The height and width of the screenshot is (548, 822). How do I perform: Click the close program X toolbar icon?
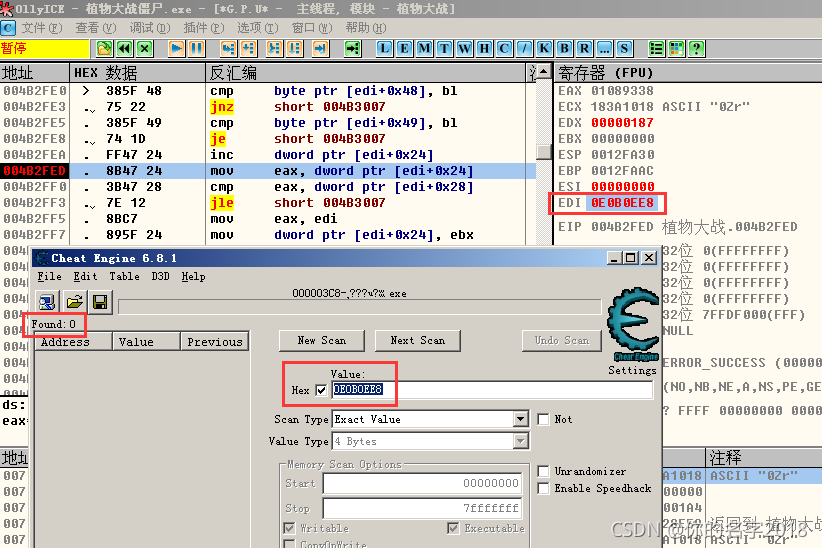pyautogui.click(x=145, y=49)
